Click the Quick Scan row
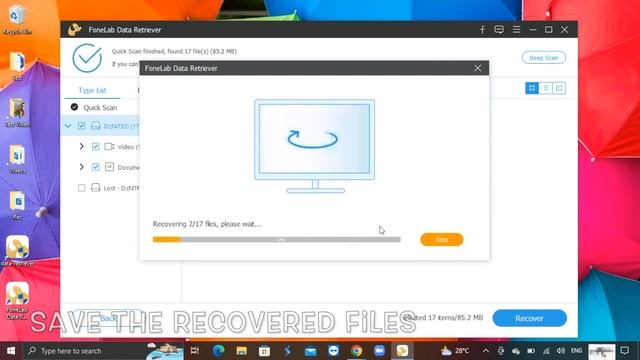This screenshot has width=640, height=360. [100, 107]
